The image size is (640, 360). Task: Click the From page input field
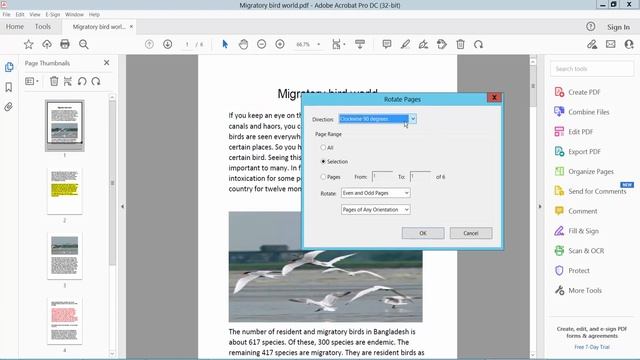(x=382, y=176)
